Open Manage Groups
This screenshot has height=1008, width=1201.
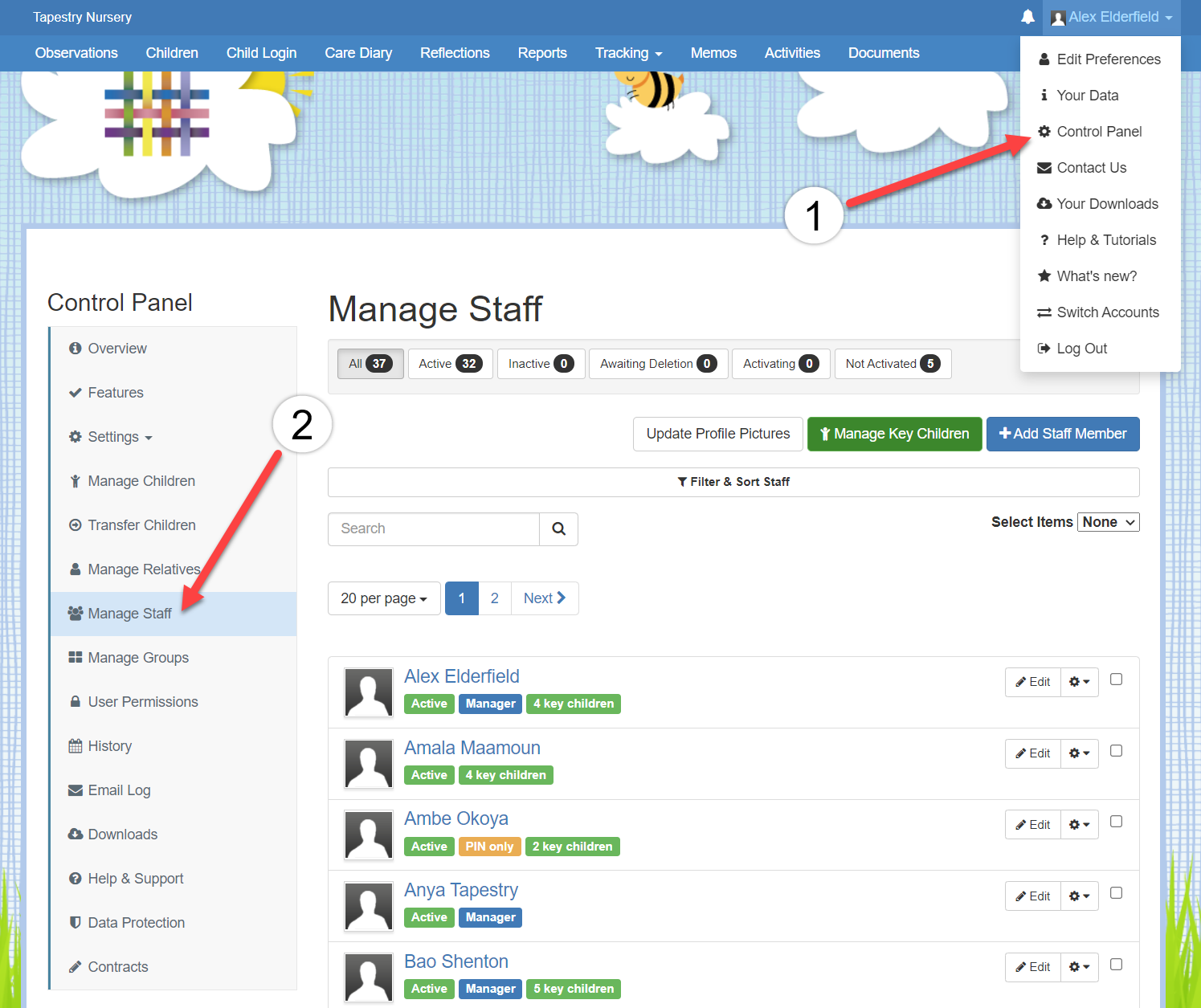pos(174,658)
